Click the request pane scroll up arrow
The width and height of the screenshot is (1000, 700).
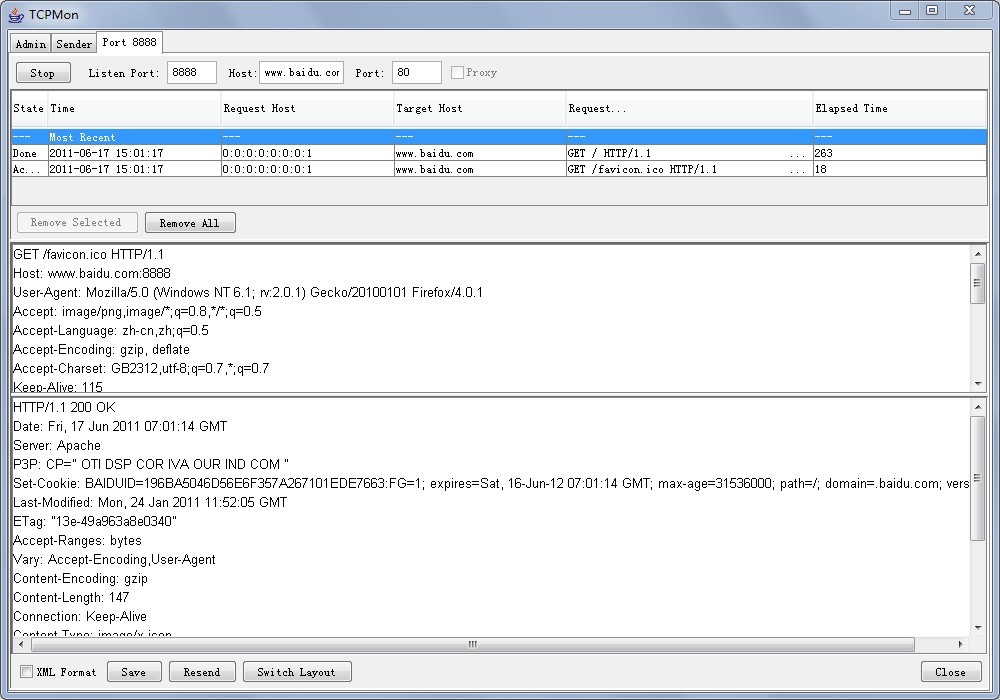[x=978, y=254]
